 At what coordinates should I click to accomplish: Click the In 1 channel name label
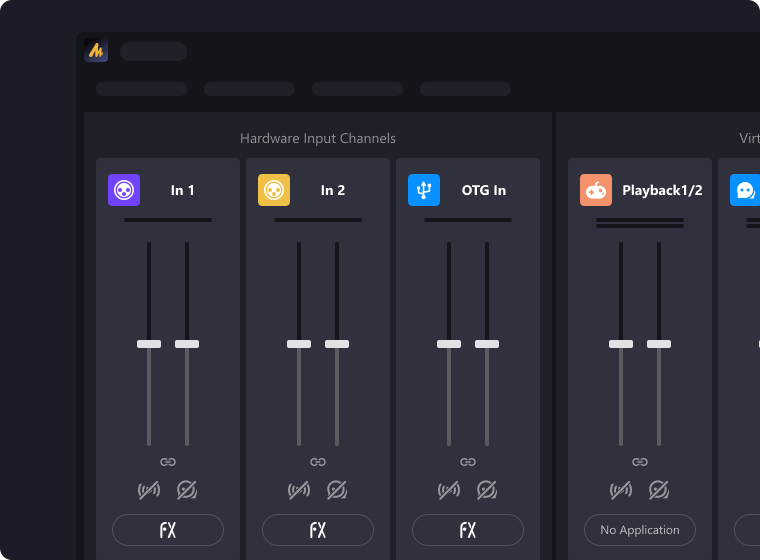click(182, 190)
